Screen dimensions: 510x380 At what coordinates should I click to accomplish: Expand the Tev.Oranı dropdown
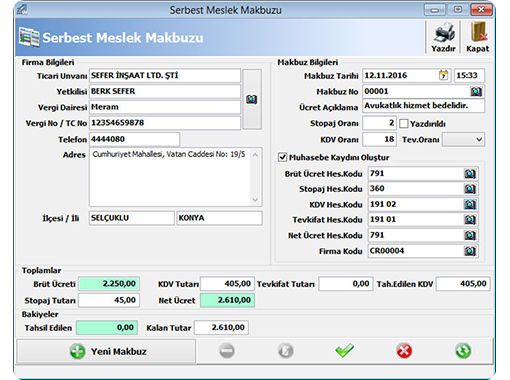[479, 139]
